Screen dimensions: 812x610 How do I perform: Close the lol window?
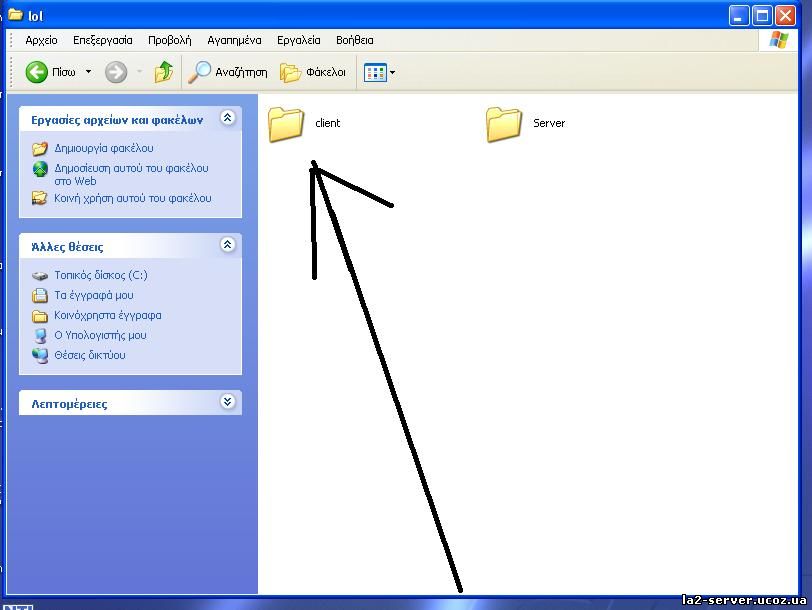(x=786, y=16)
